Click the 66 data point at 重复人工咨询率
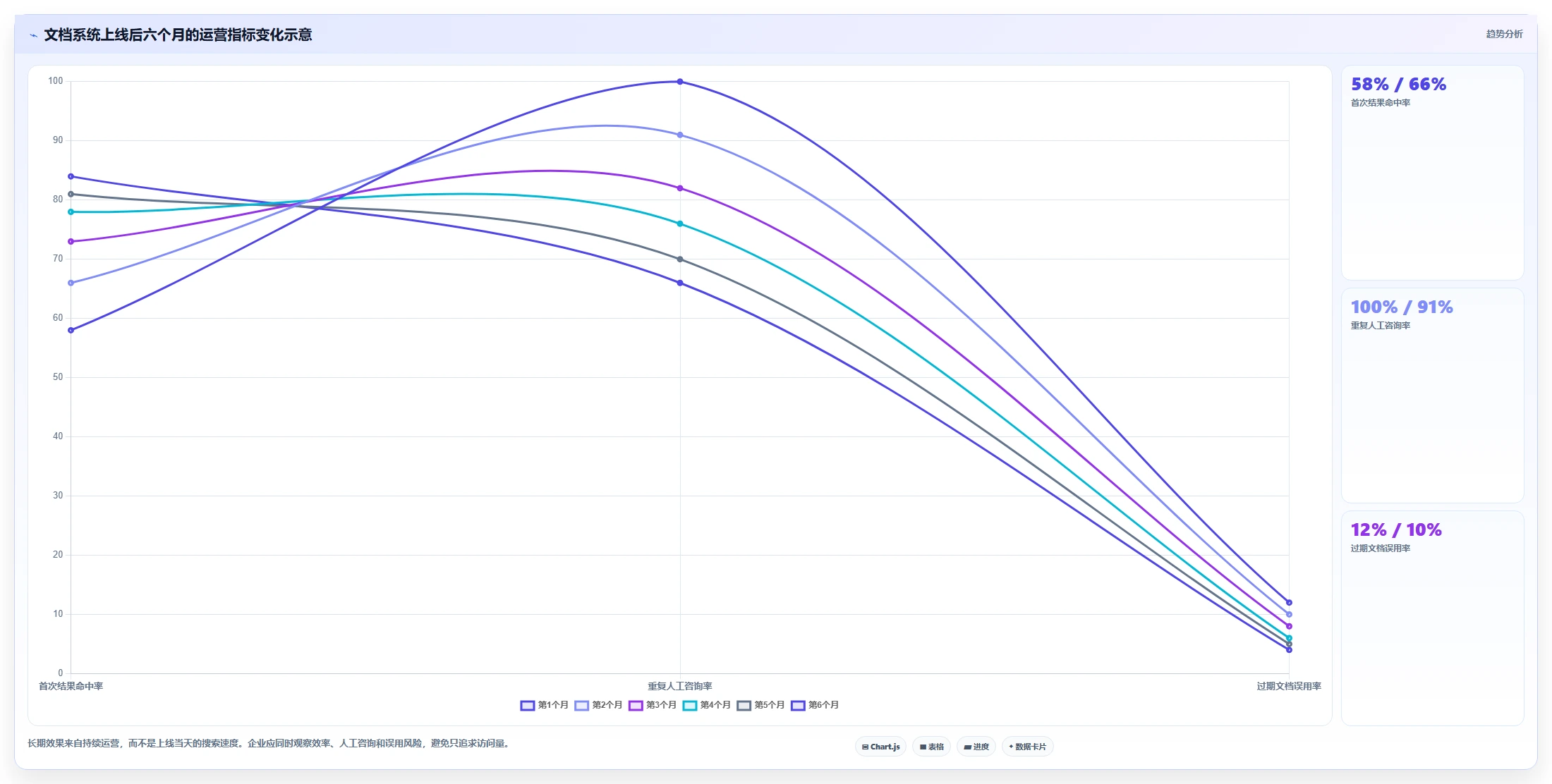This screenshot has width=1552, height=784. click(680, 283)
